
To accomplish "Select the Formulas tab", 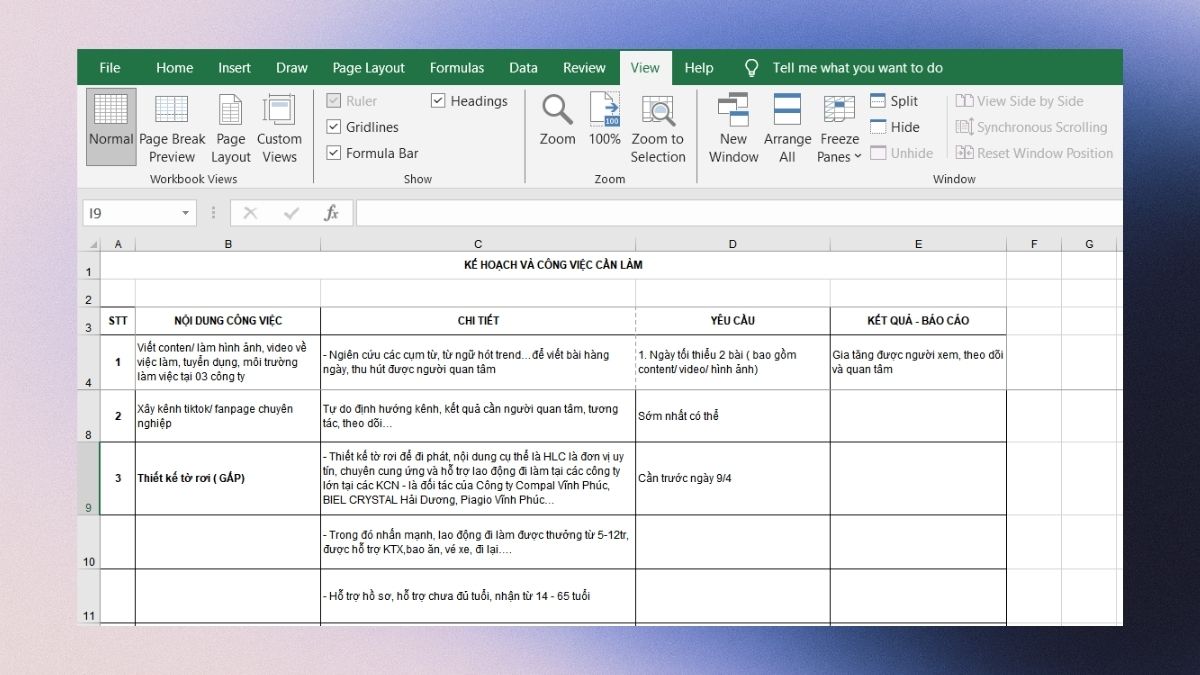I will pyautogui.click(x=457, y=68).
